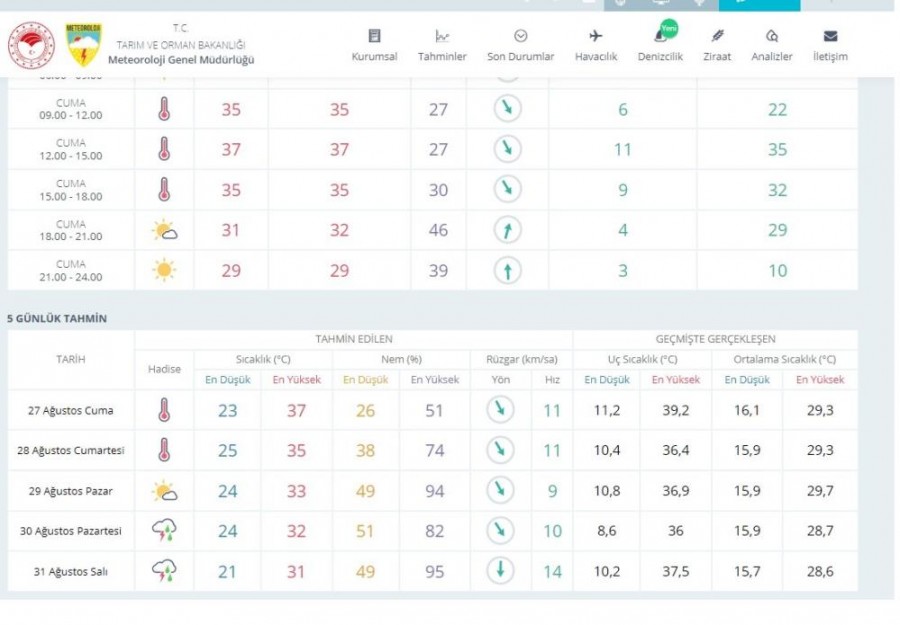This screenshot has height=625, width=900.
Task: Select the Ziraat navigation icon
Action: [x=717, y=45]
